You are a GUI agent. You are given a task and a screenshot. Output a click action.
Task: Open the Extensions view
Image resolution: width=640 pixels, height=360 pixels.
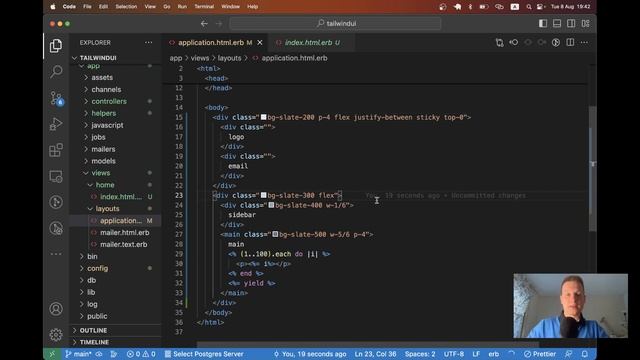coord(56,150)
